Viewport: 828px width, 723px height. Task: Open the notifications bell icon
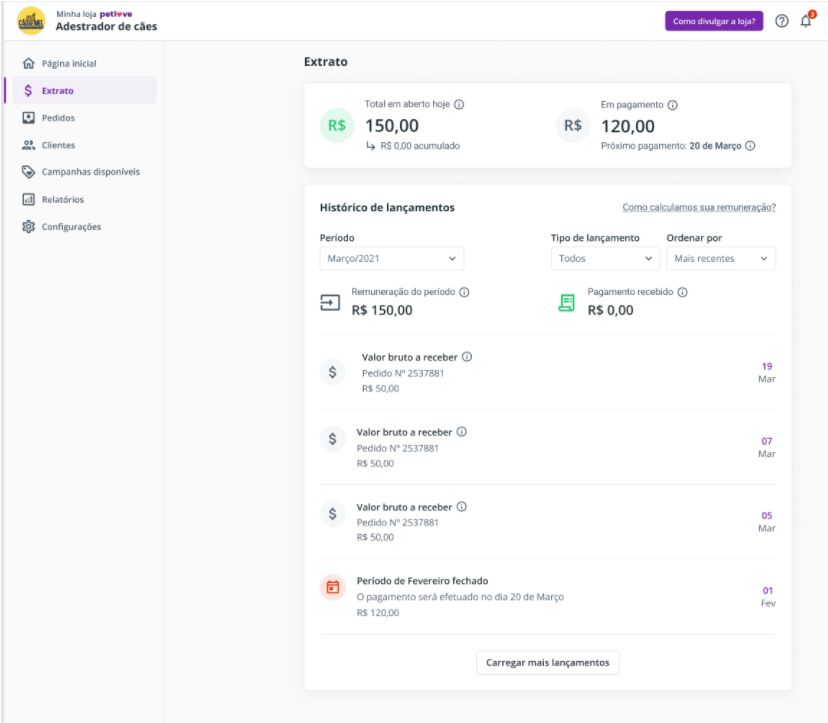[806, 21]
